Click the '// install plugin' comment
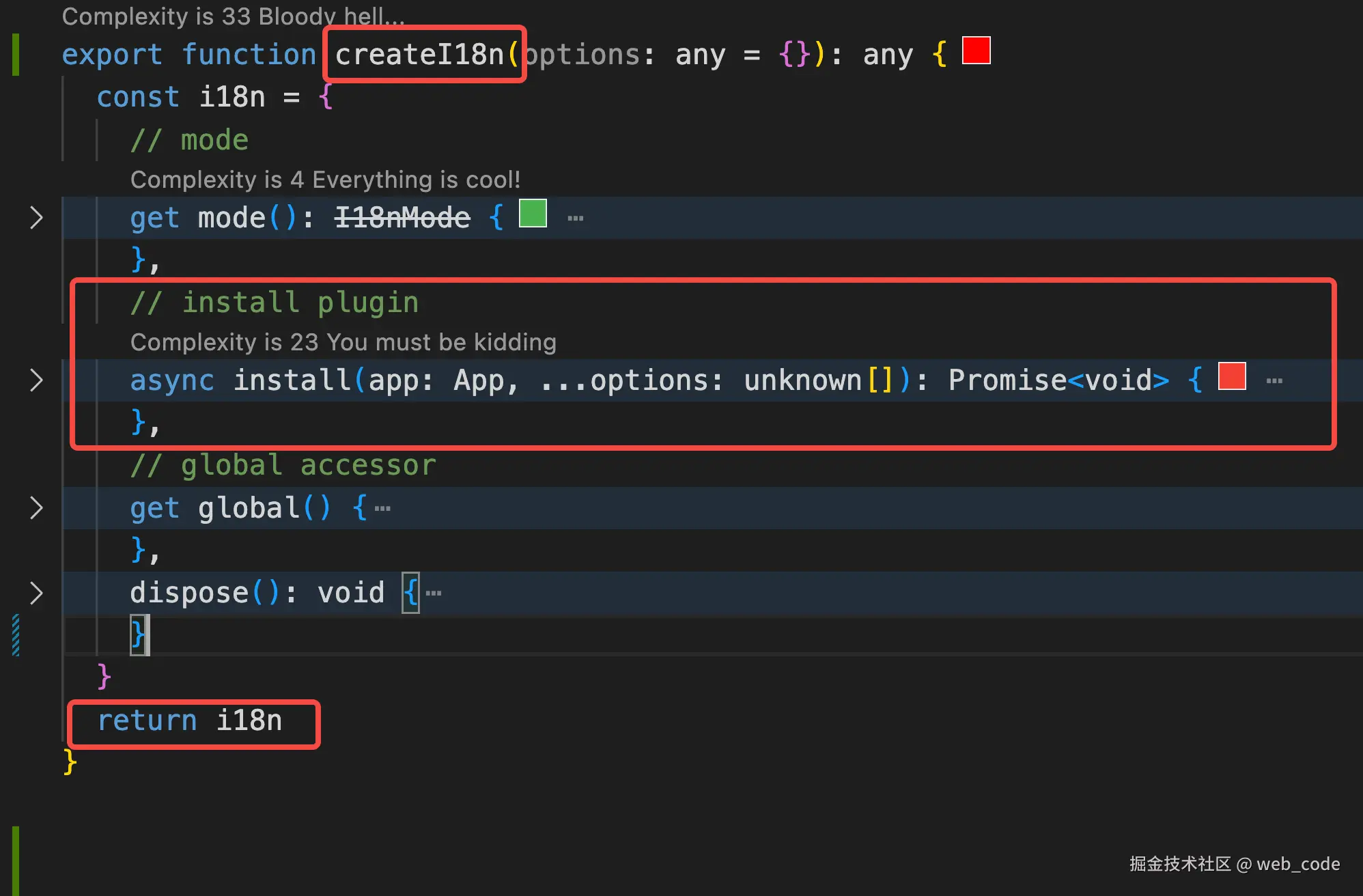This screenshot has width=1363, height=896. [x=274, y=303]
